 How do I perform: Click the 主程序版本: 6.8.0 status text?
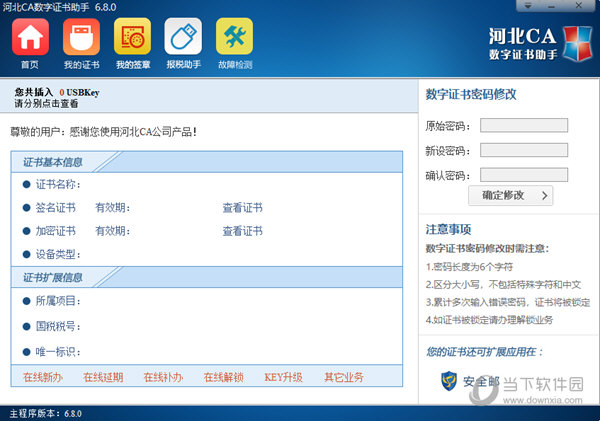point(46,414)
